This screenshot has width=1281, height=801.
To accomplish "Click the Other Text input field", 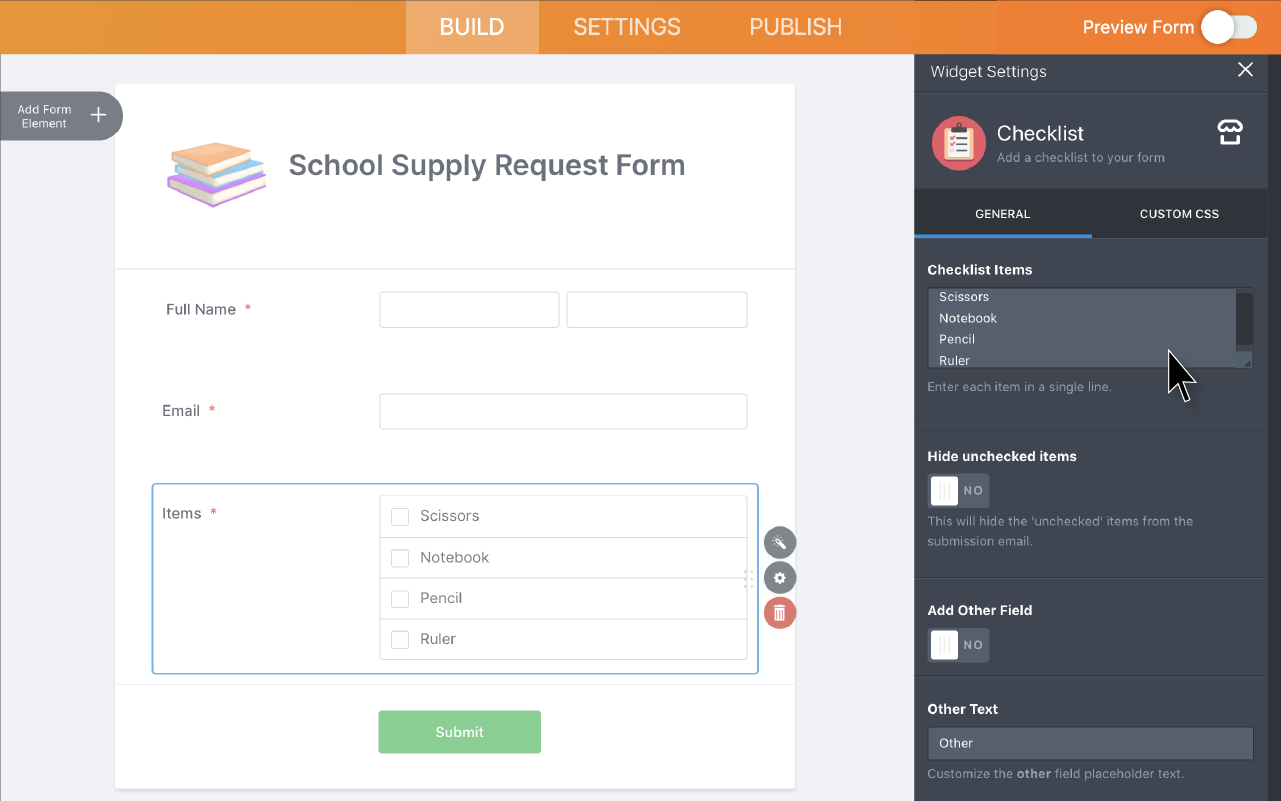I will pos(1090,743).
